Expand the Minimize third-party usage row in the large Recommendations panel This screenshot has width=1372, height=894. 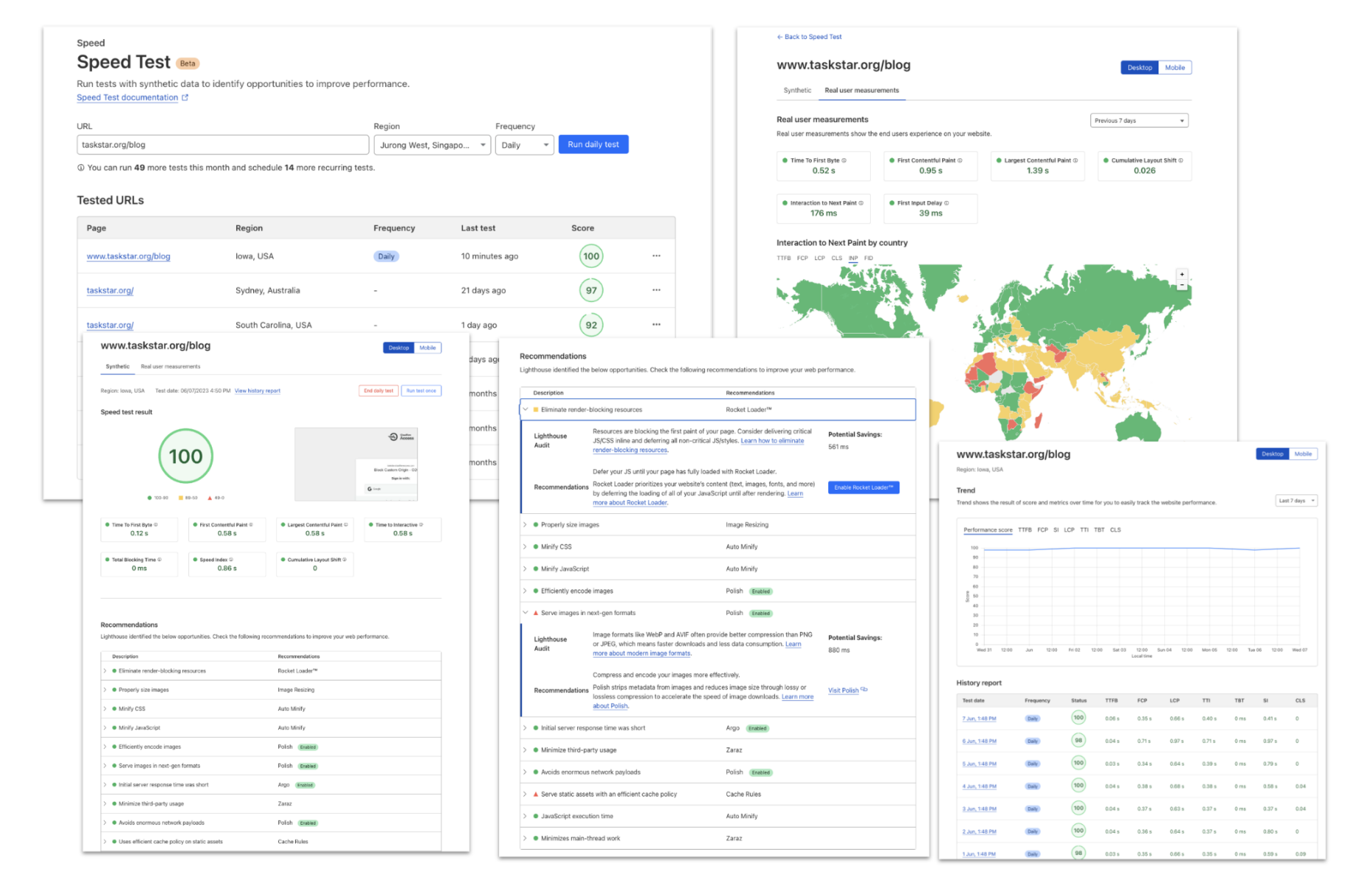pos(526,750)
